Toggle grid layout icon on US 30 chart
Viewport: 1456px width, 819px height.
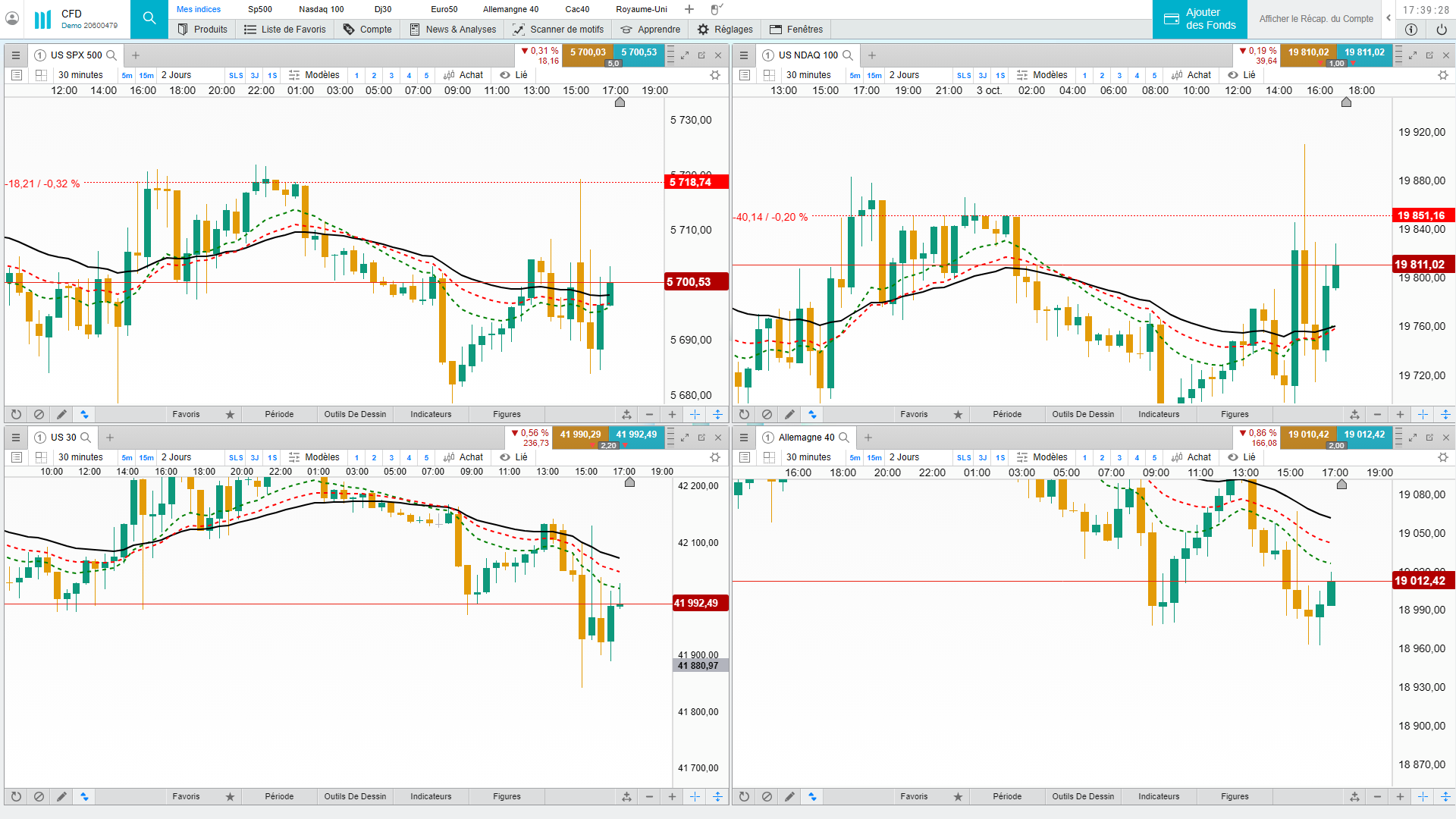[41, 457]
